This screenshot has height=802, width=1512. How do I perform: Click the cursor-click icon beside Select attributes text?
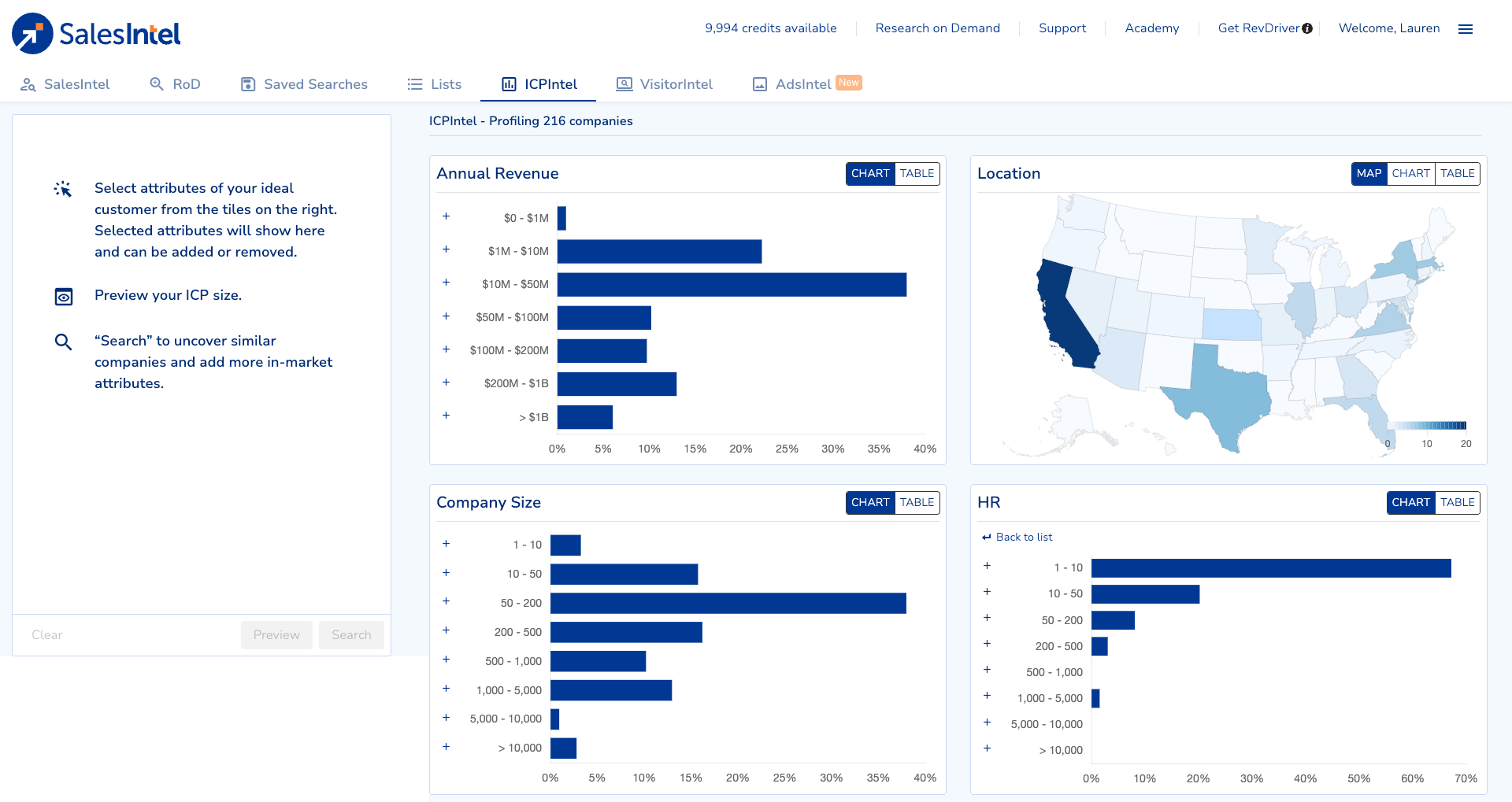pos(63,189)
